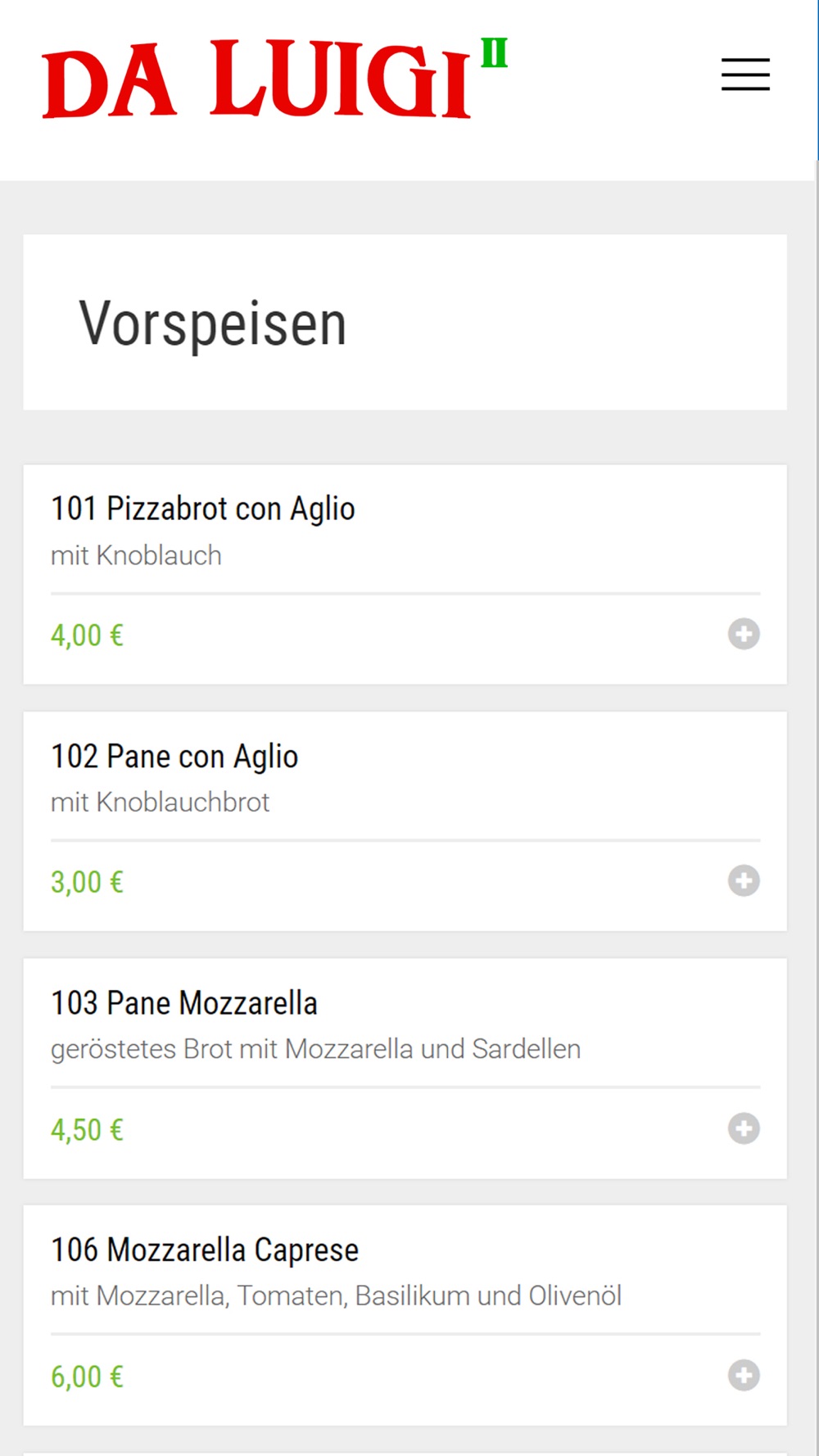Add 102 Pane con Aglio with plus icon
819x1456 pixels.
pos(744,881)
